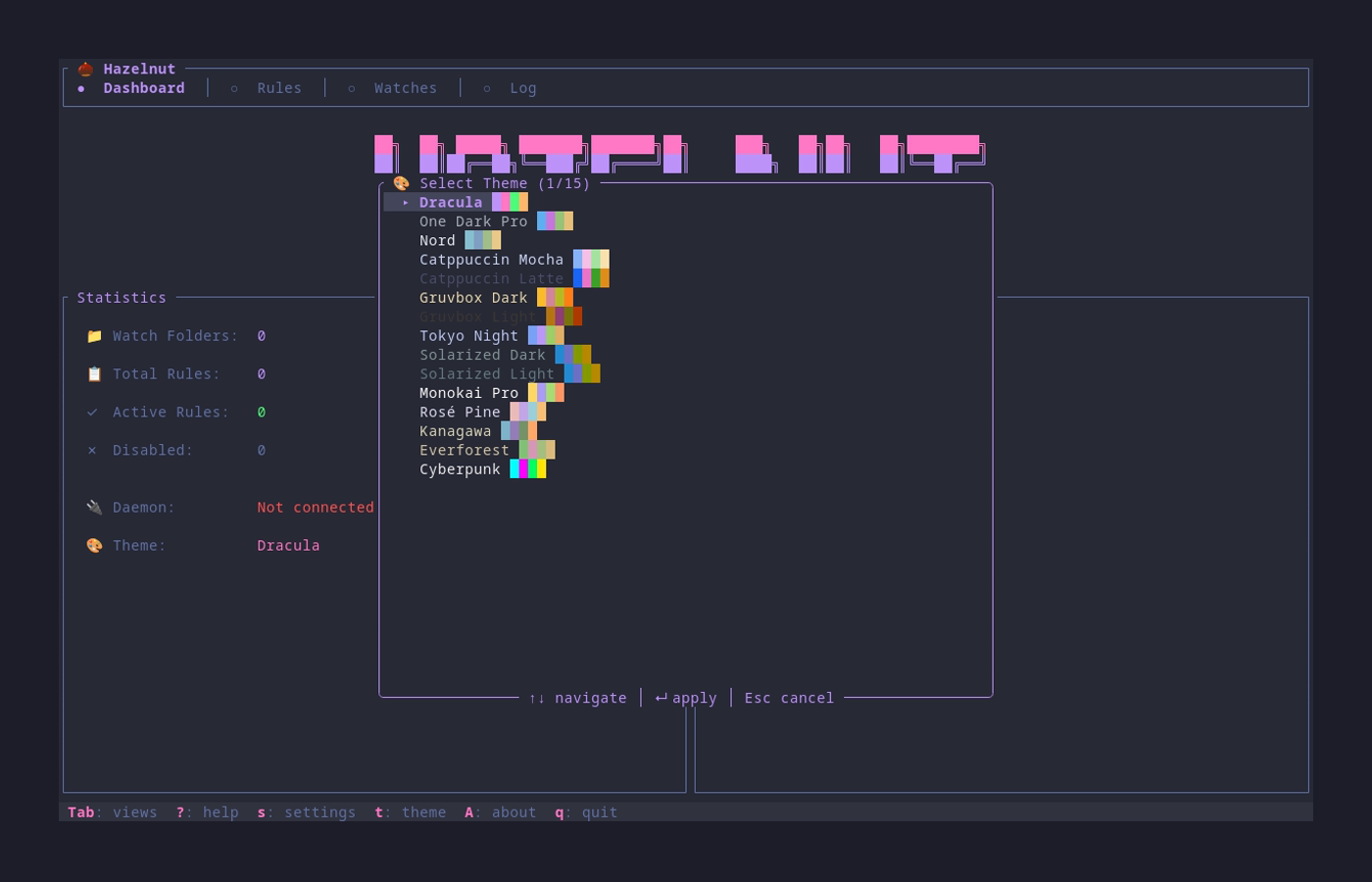The image size is (1372, 882).
Task: Click the wrench icon beside Daemon status
Action: pyautogui.click(x=93, y=507)
